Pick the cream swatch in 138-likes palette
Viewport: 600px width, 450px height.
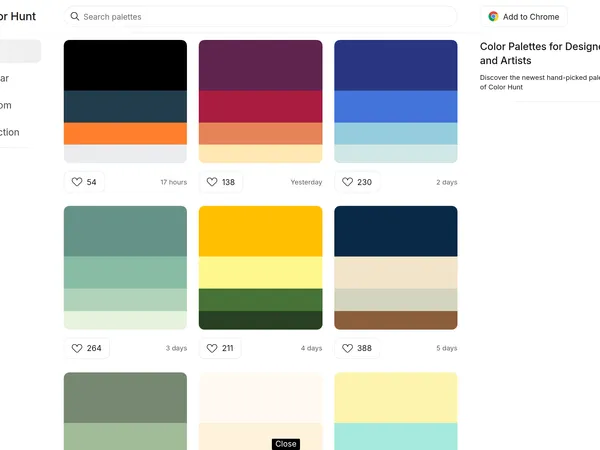coord(261,154)
